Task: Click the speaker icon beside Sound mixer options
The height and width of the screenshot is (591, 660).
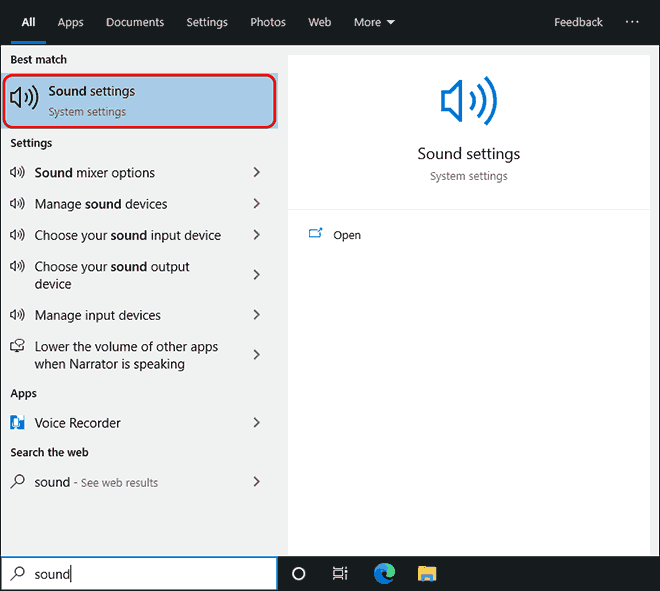Action: coord(17,172)
